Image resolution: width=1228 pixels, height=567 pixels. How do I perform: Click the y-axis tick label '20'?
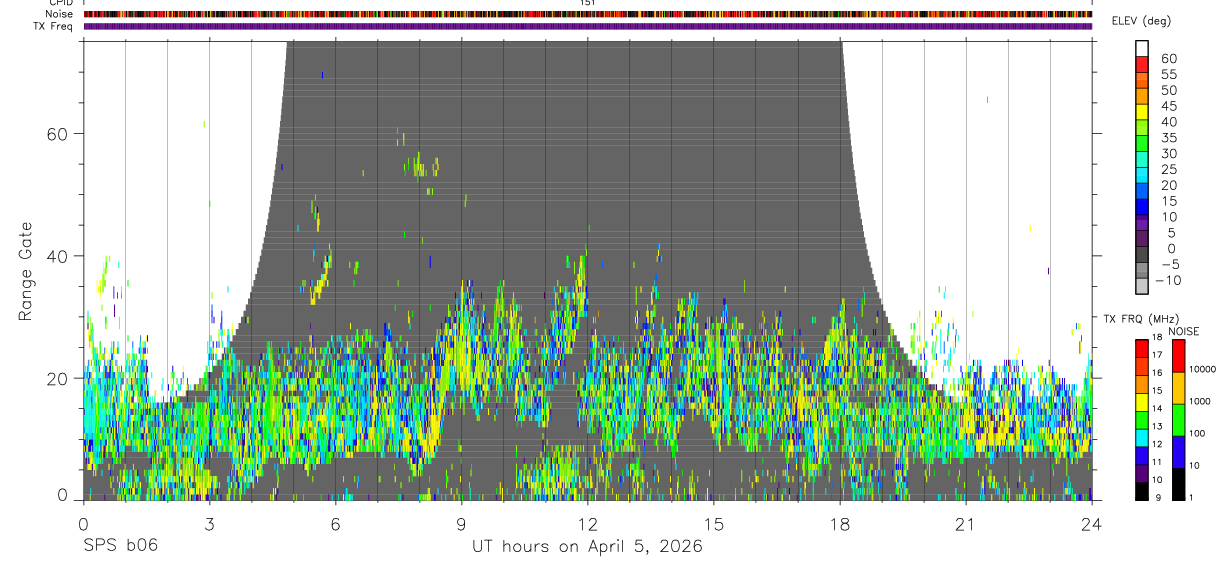(59, 378)
